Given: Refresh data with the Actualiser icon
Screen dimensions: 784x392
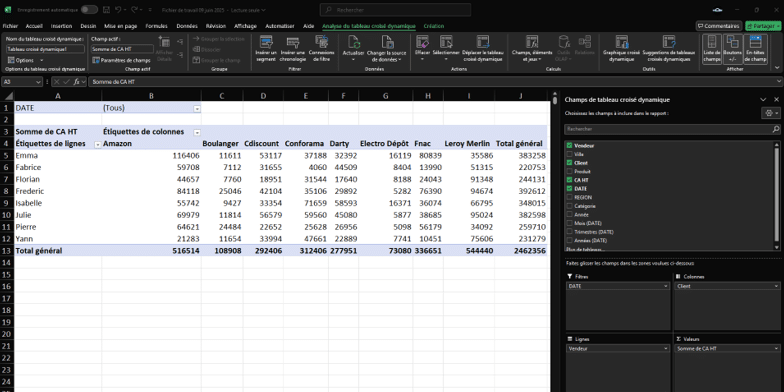Looking at the screenshot, I should [x=354, y=42].
